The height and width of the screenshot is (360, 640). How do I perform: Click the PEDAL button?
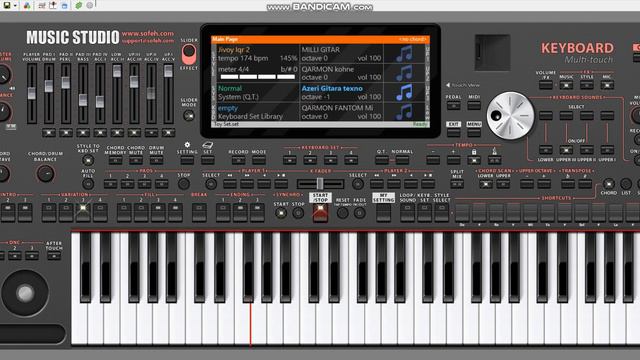click(453, 105)
